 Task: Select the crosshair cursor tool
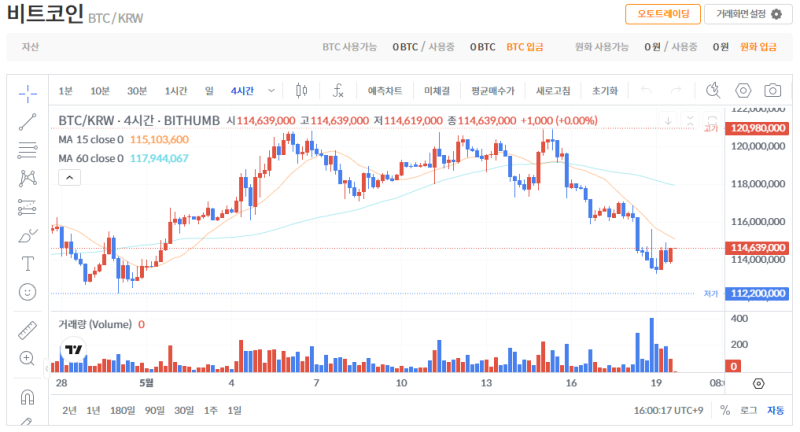(x=28, y=93)
